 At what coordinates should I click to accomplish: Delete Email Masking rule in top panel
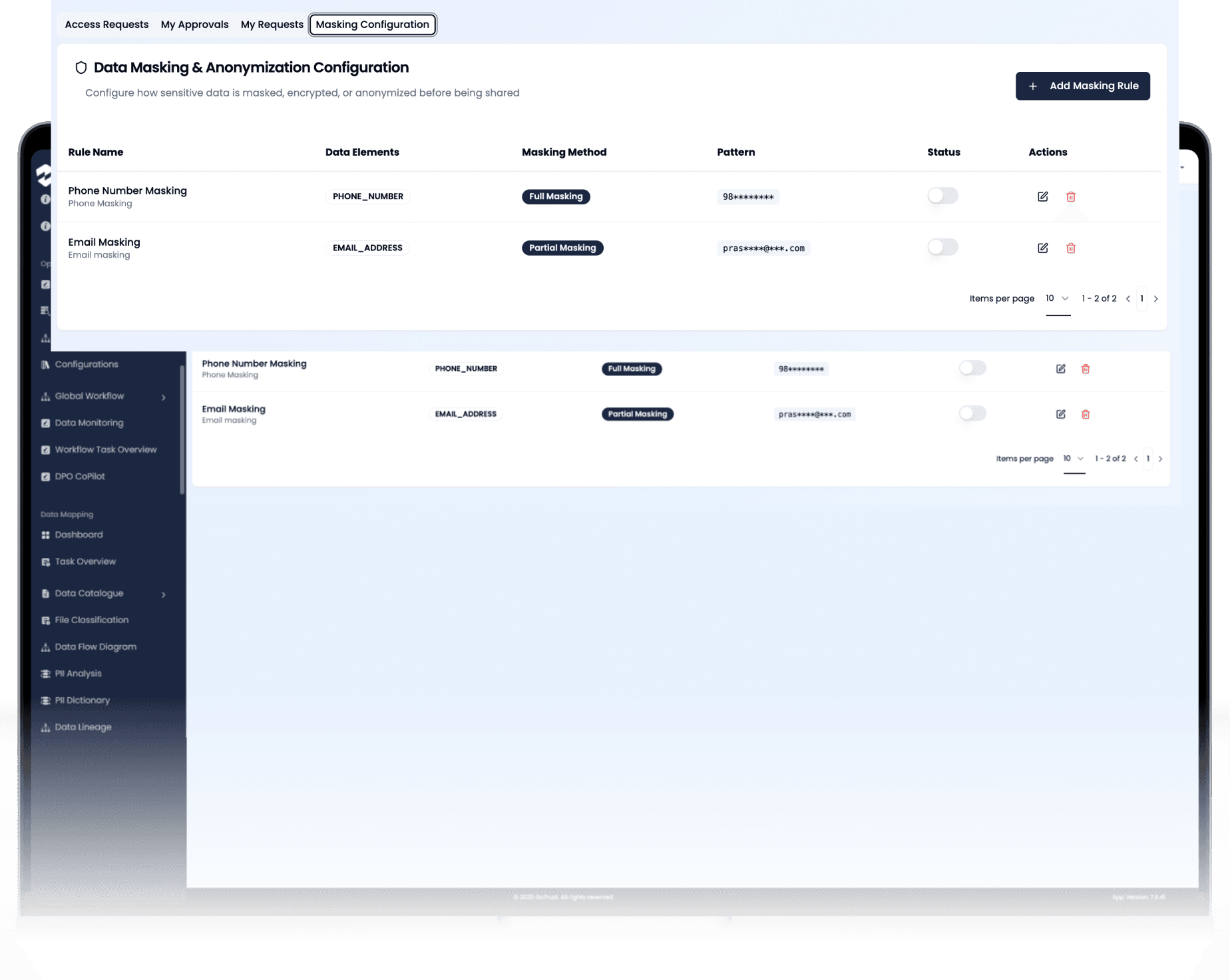point(1070,248)
